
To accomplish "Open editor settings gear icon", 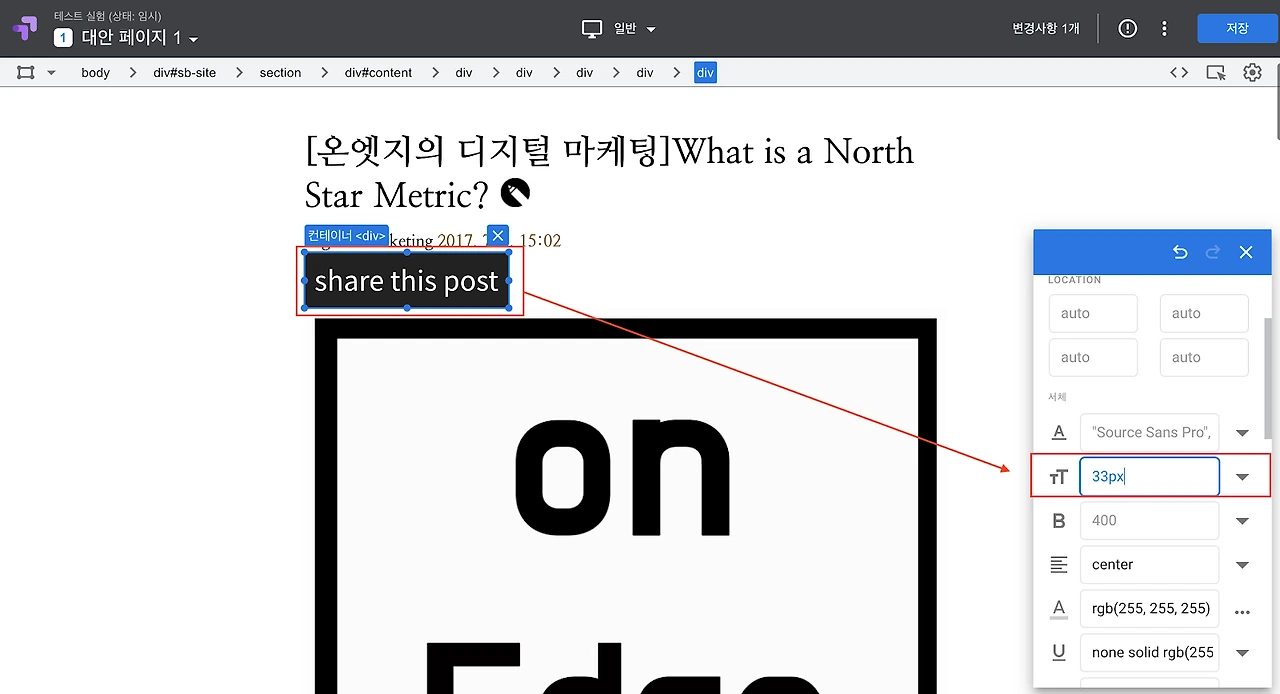I will pyautogui.click(x=1252, y=72).
